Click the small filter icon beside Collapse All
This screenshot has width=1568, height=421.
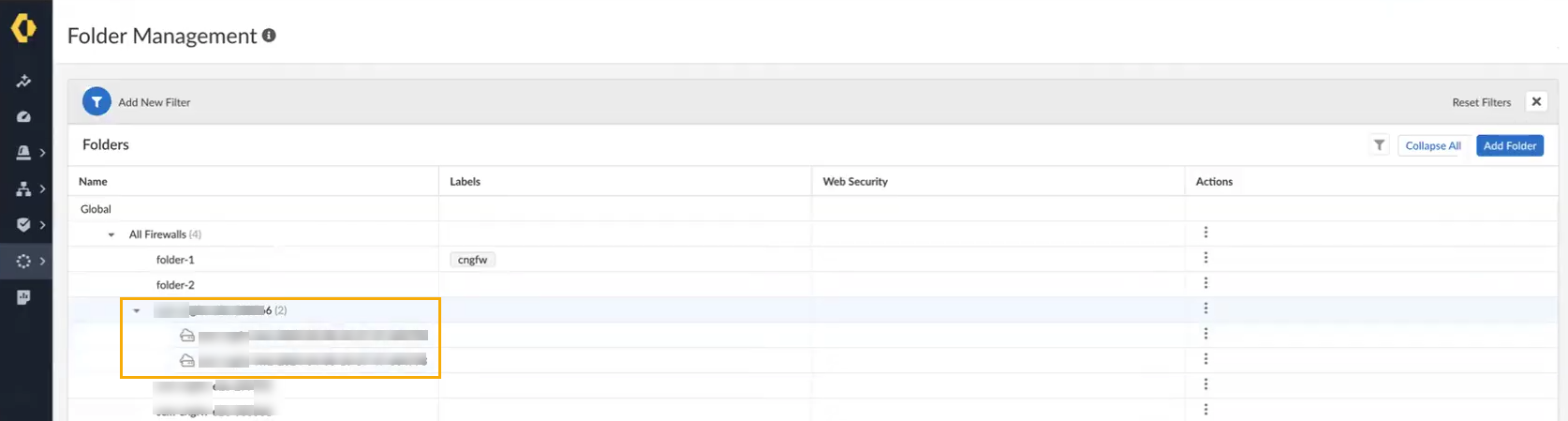pos(1379,145)
